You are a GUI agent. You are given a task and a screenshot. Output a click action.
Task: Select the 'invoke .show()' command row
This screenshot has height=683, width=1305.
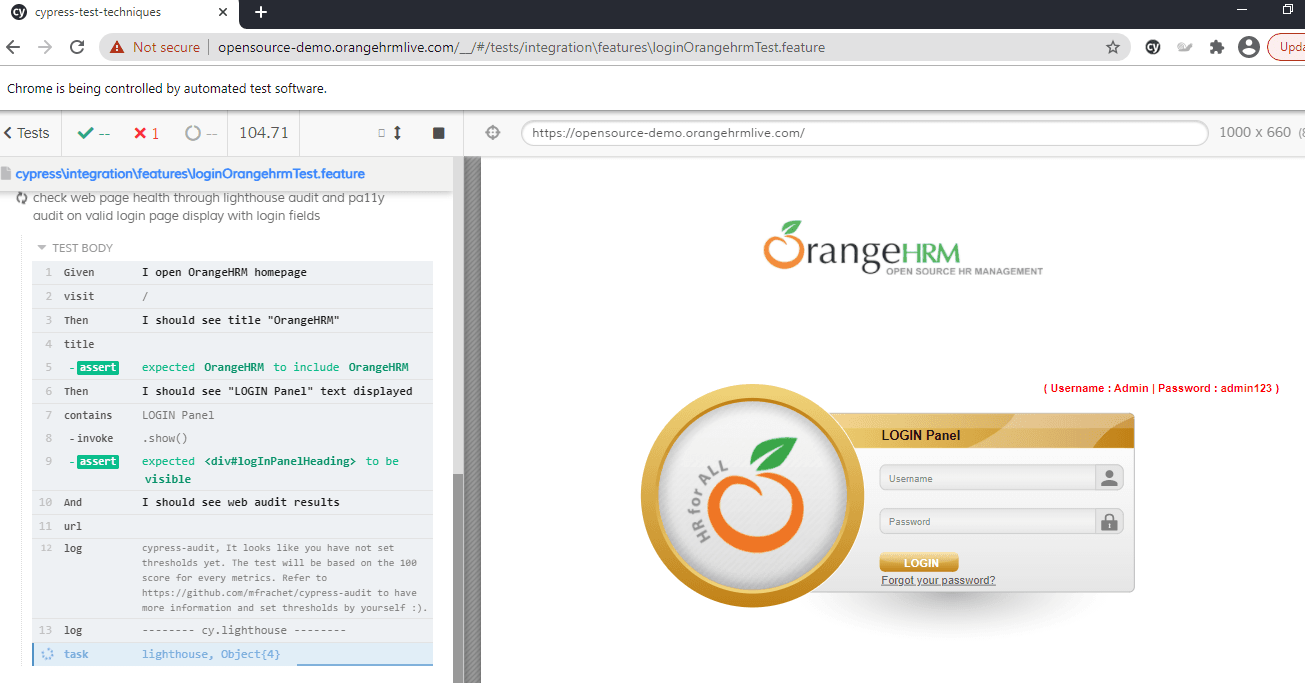(x=232, y=438)
